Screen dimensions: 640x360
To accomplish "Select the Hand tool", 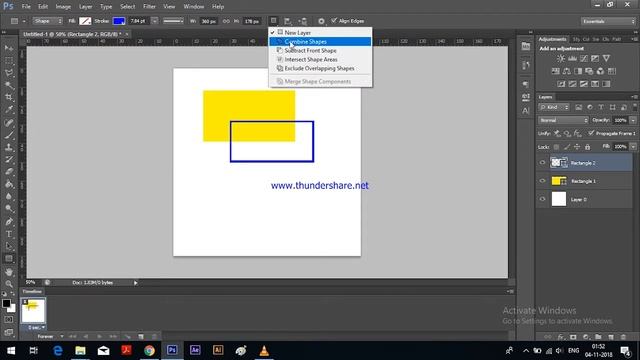I will pos(9,272).
